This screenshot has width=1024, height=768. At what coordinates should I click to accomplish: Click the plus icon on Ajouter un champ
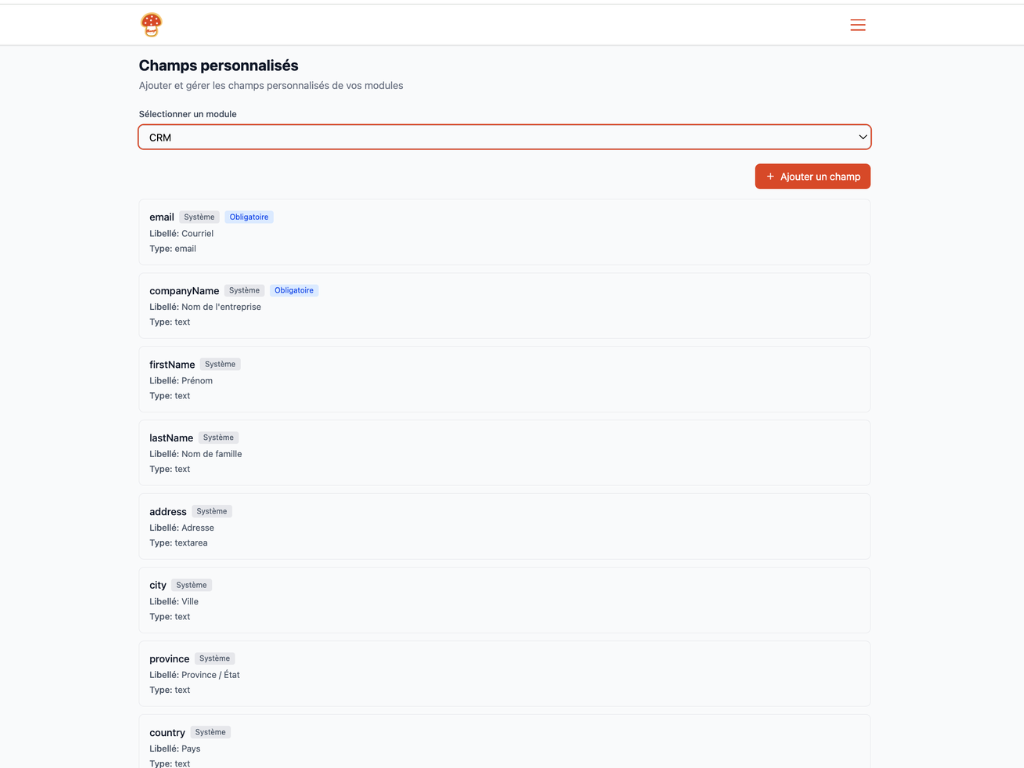coord(770,175)
